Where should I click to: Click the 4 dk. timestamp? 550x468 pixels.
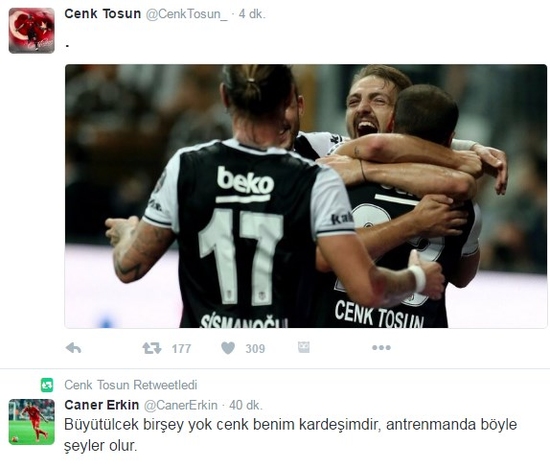(x=252, y=14)
